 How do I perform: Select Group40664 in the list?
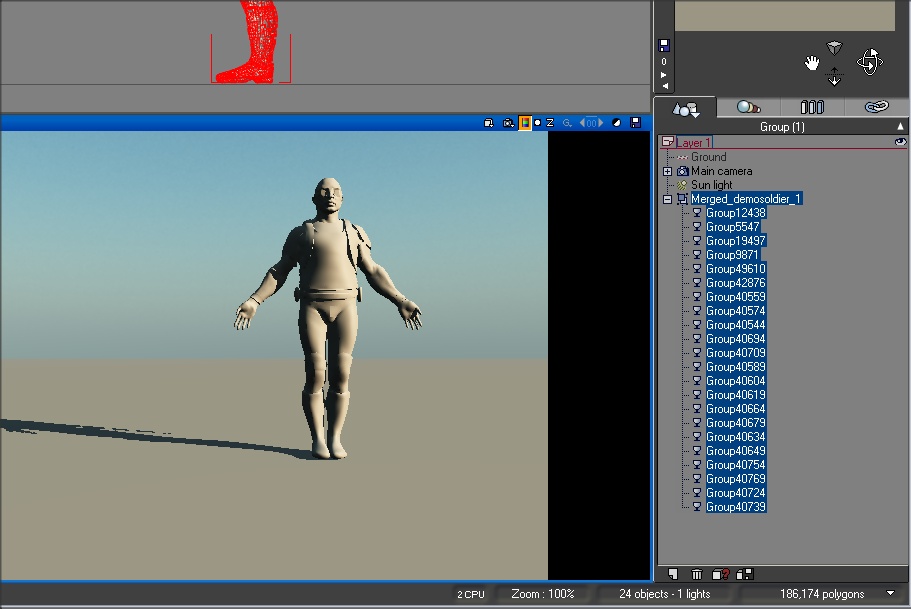point(736,409)
